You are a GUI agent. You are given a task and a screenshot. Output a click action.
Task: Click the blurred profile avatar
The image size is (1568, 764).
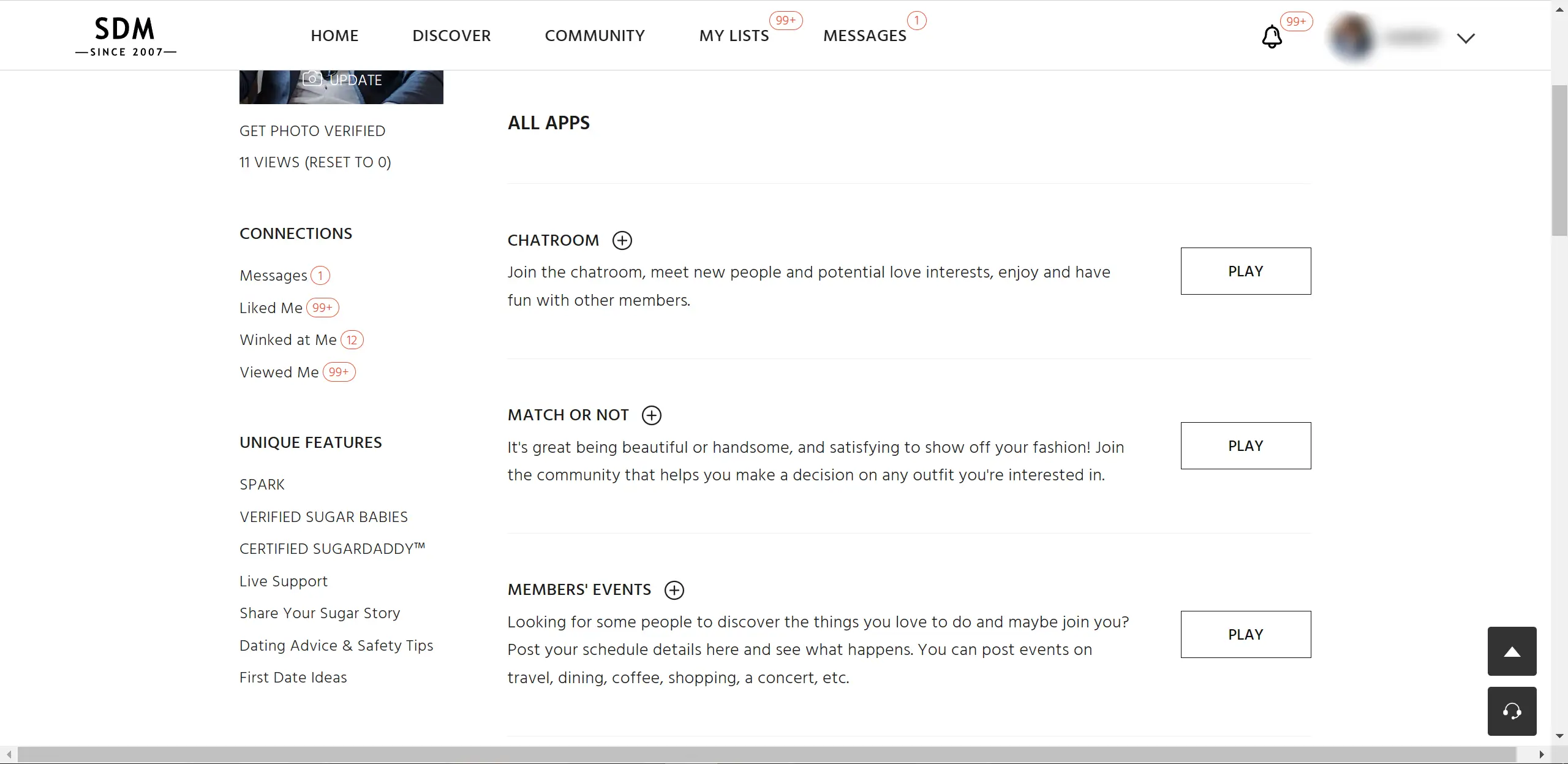coord(1352,37)
